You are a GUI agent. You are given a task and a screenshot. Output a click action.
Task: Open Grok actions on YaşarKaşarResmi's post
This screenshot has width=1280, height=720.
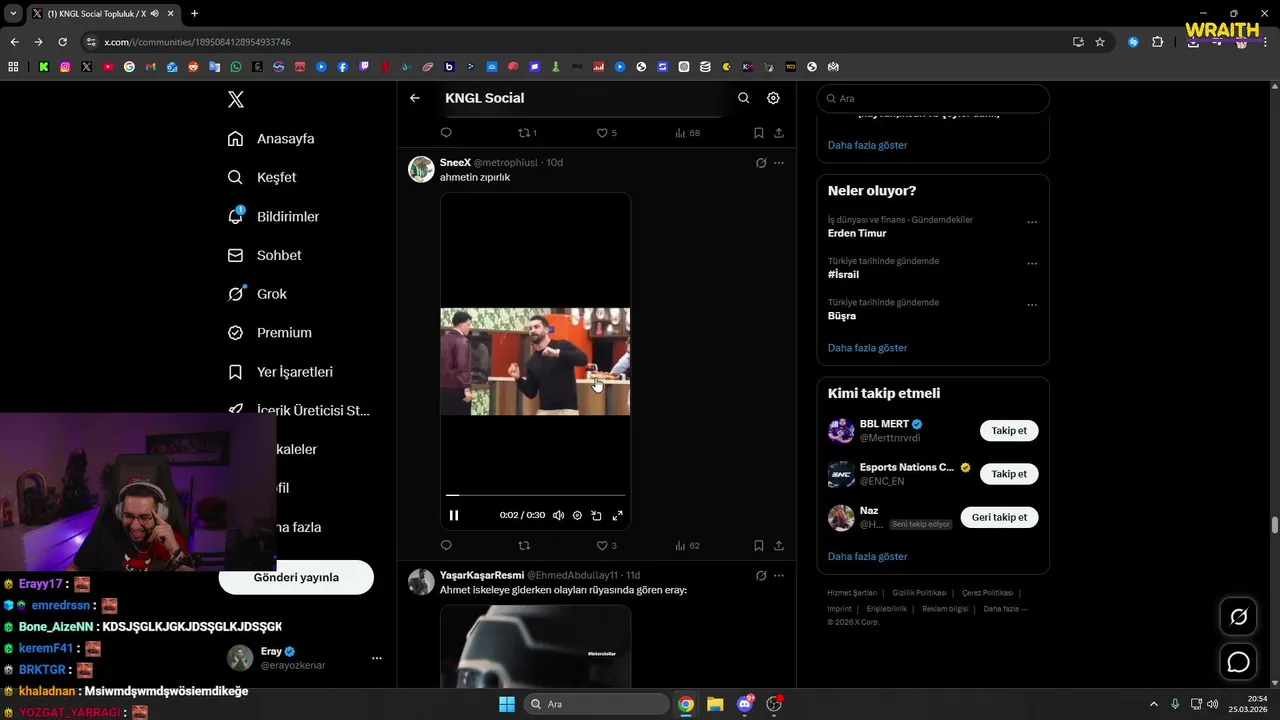coord(761,575)
